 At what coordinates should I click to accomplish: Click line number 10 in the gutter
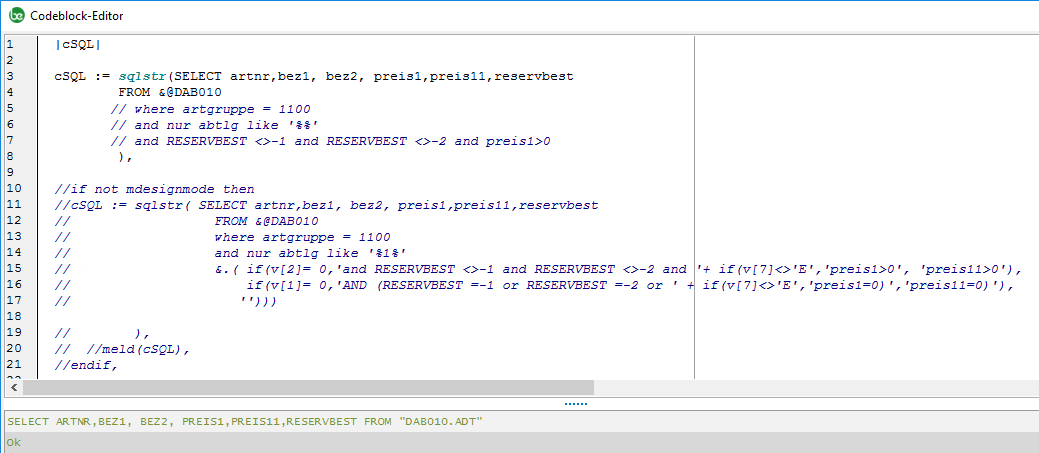pyautogui.click(x=12, y=189)
